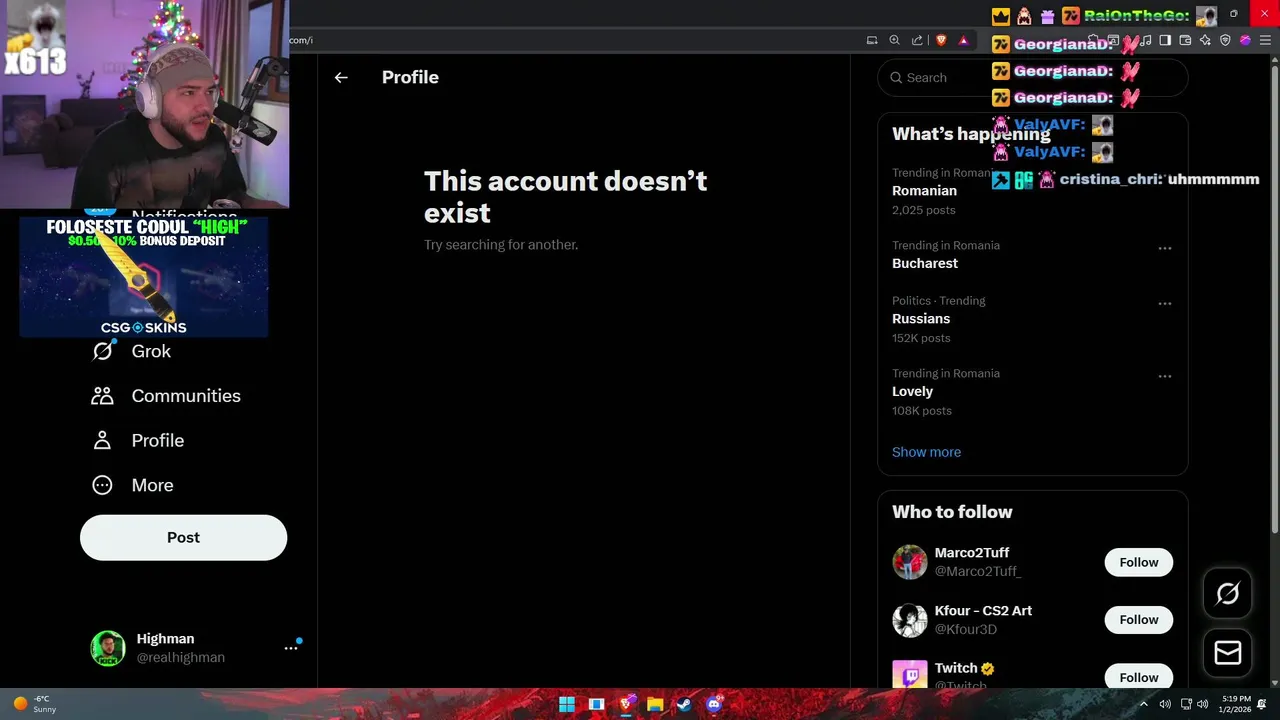Open File Explorer from the taskbar
The image size is (1280, 720).
(x=655, y=704)
